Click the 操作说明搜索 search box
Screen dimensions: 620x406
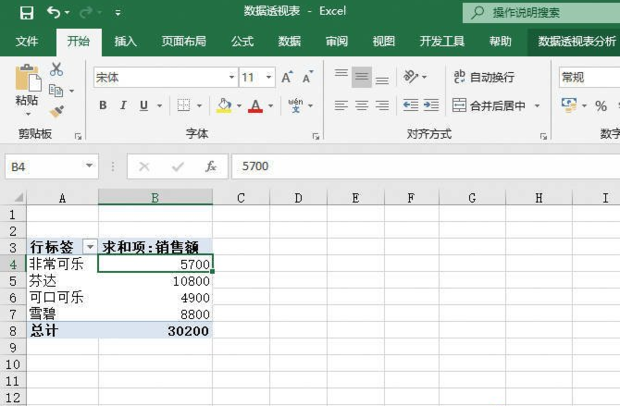click(541, 13)
